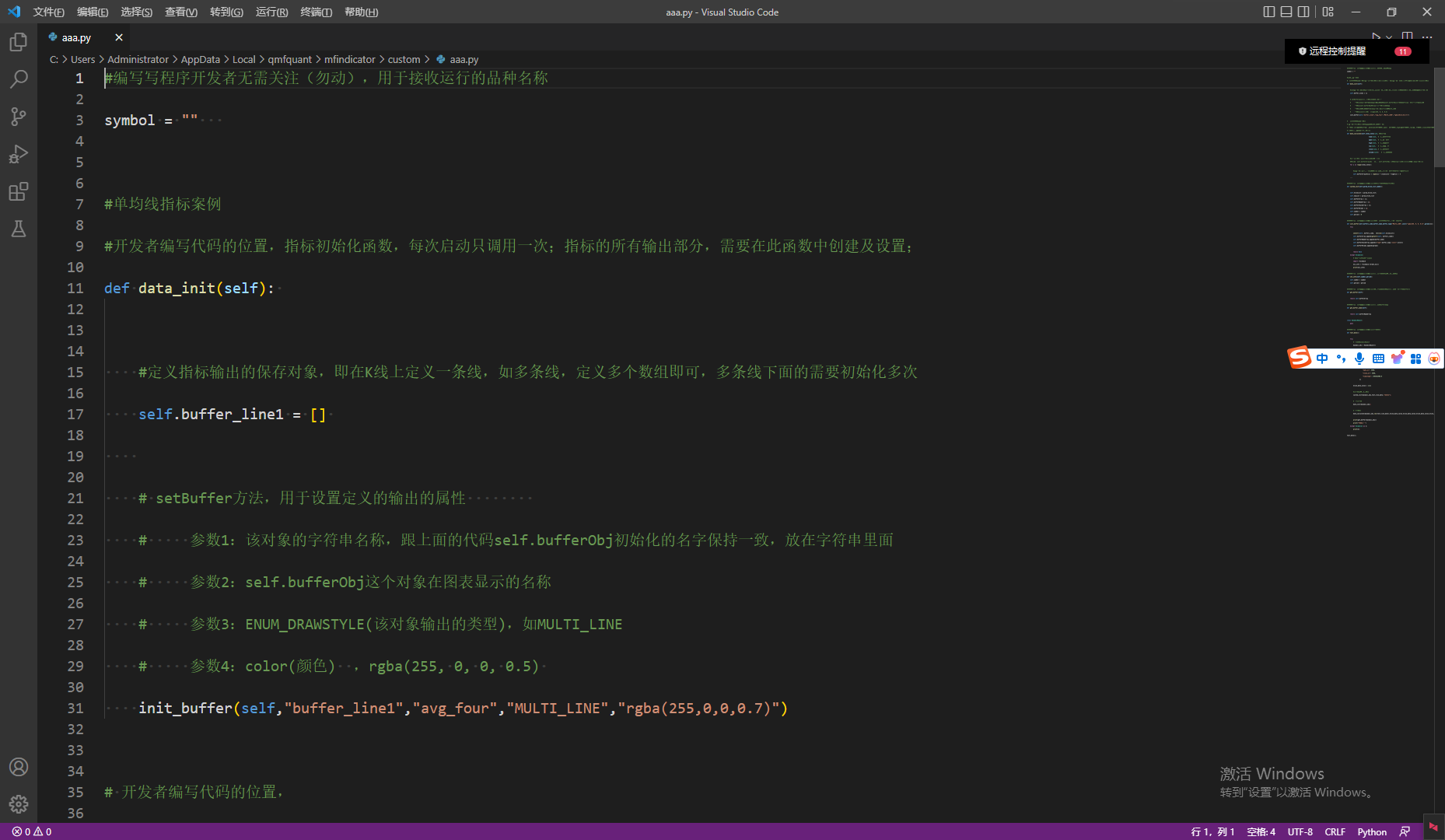Open the 编辑(E) menu

[93, 12]
